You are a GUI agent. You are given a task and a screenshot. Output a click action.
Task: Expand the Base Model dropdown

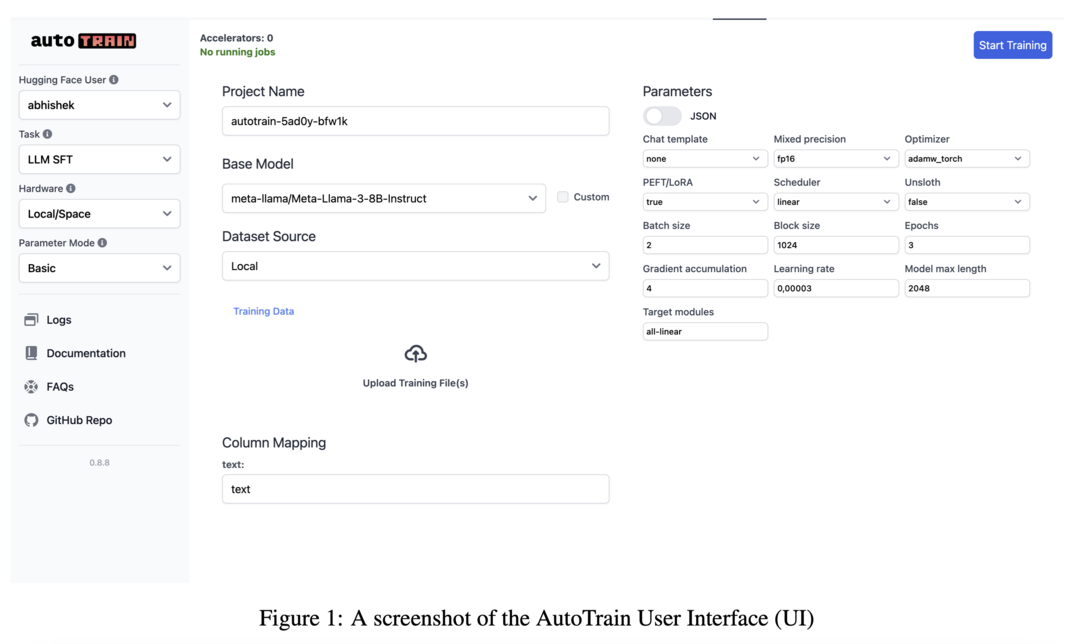point(384,198)
